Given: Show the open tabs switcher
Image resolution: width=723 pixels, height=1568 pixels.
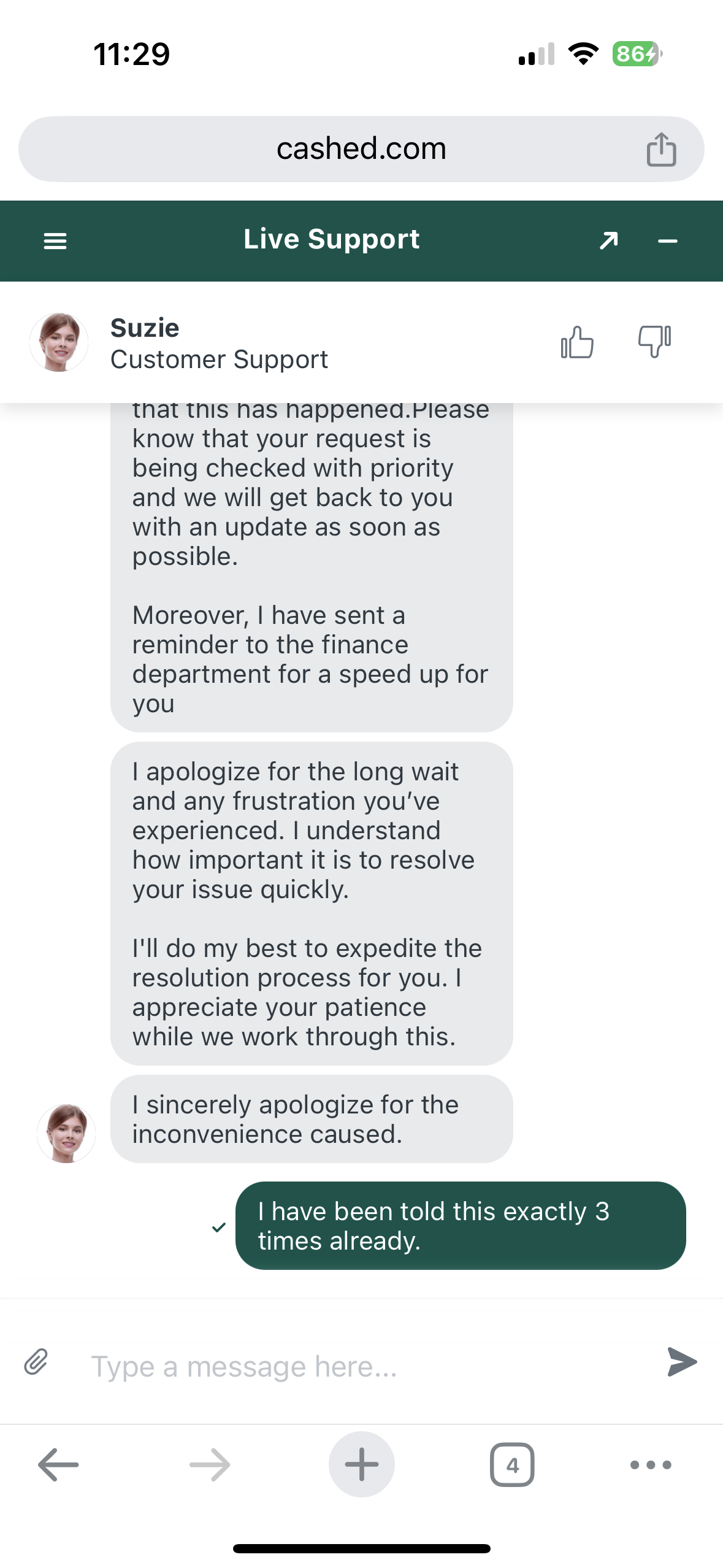Looking at the screenshot, I should (512, 1465).
